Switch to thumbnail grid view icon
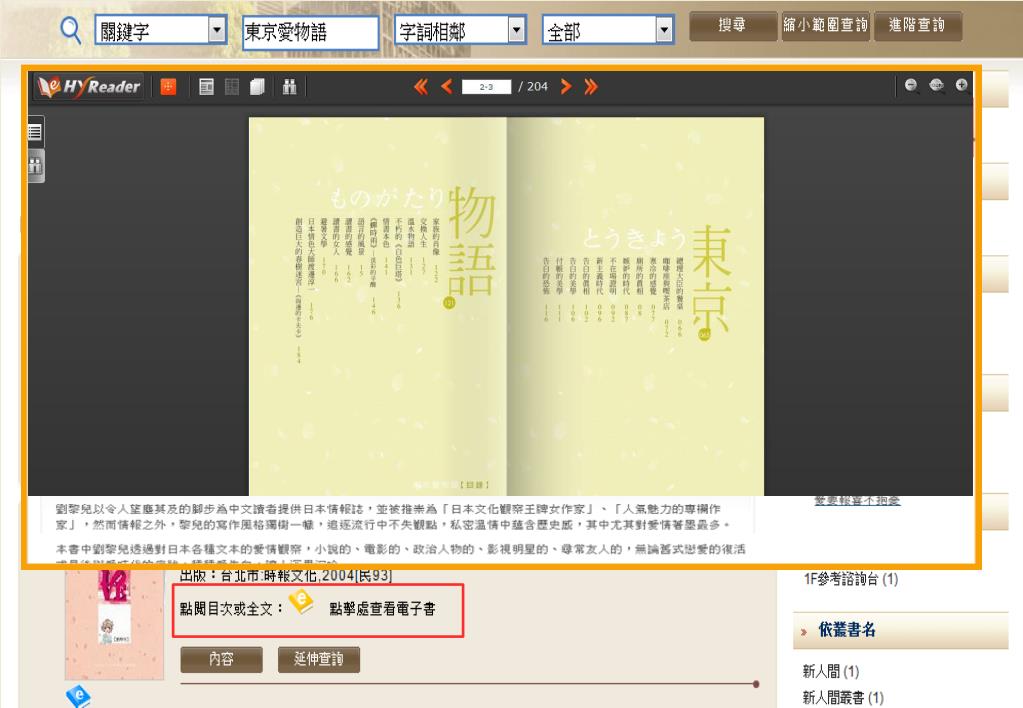Screen dimensions: 1023x708 [232, 86]
